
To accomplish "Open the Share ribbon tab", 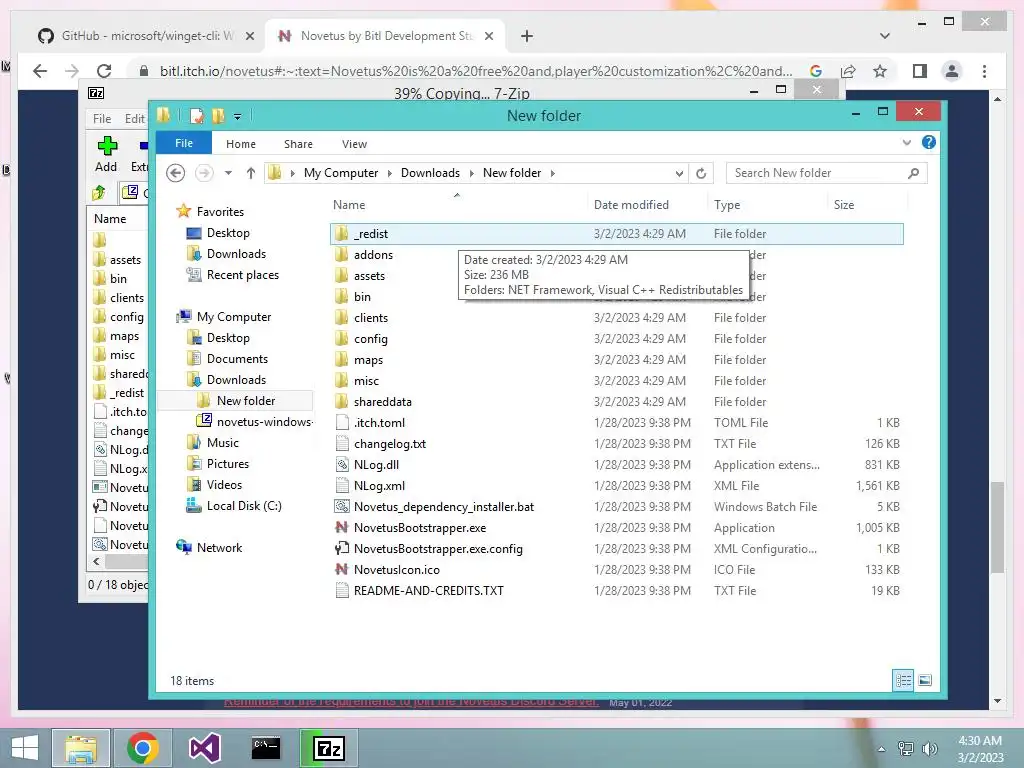I will click(x=298, y=144).
